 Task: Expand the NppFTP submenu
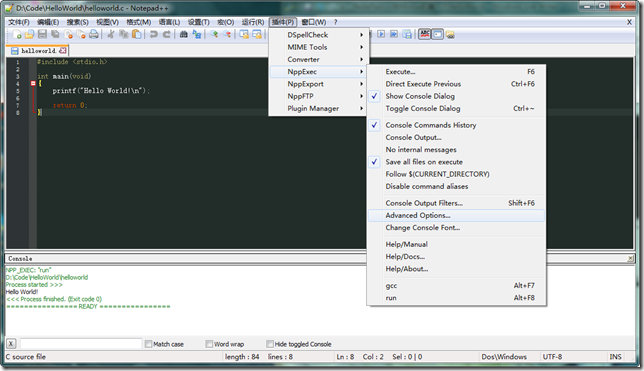319,96
